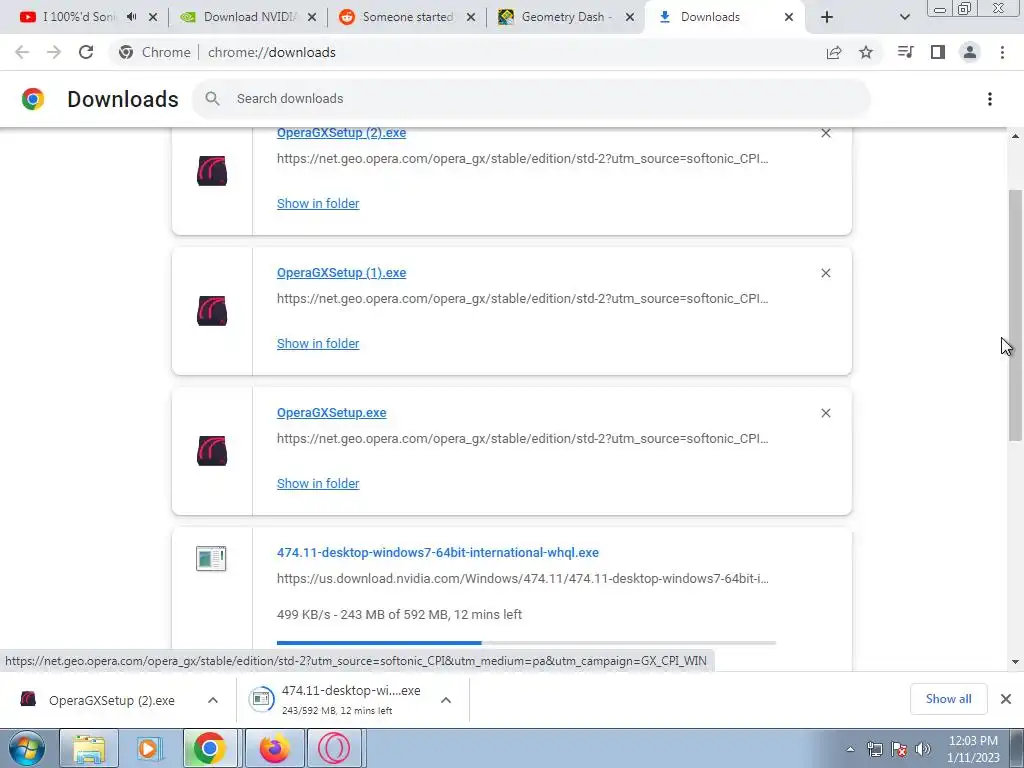Close the Geometry Dash tab

click(x=630, y=18)
